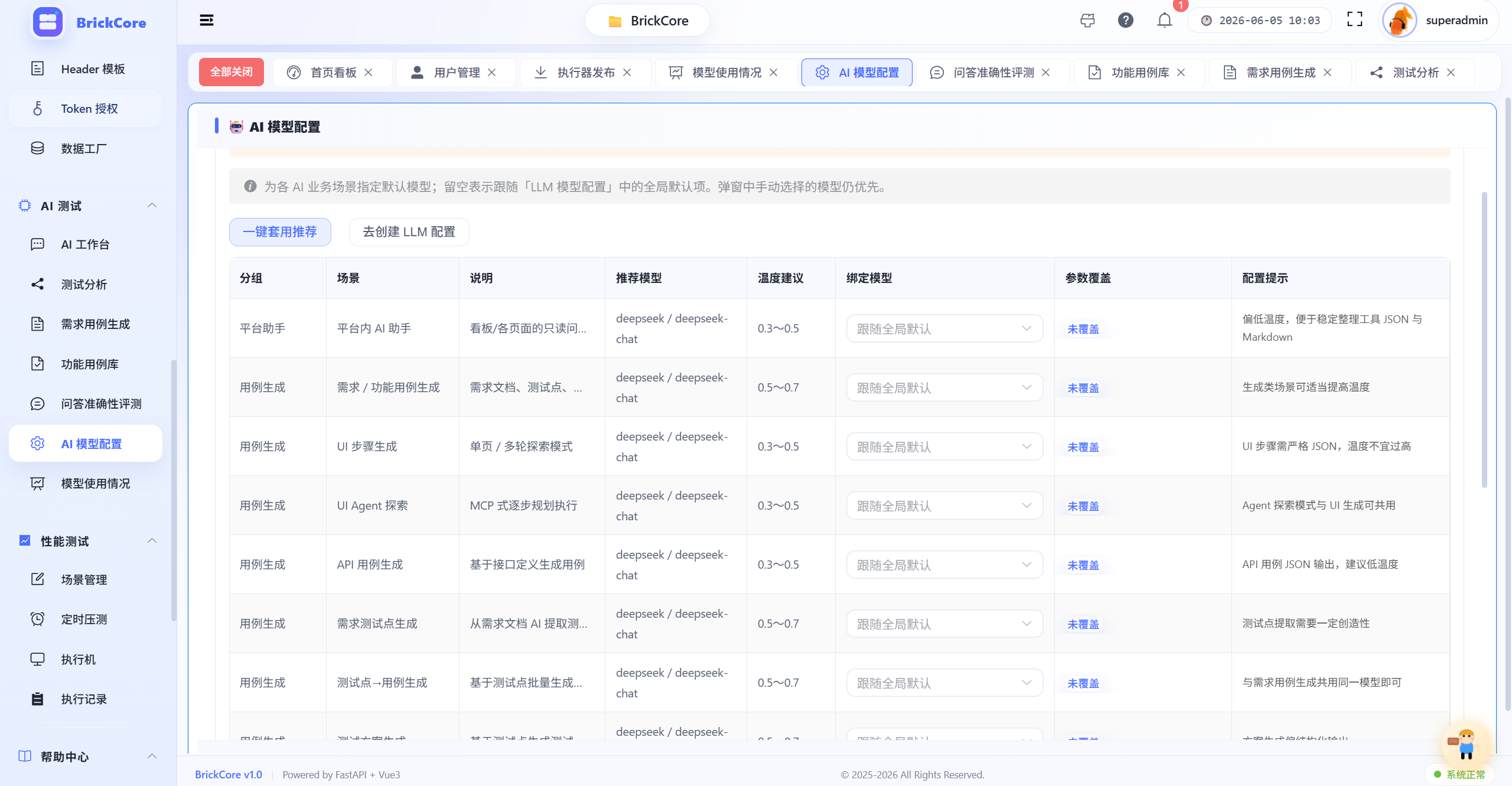The width and height of the screenshot is (1512, 786).
Task: Open the notifications bell
Action: pyautogui.click(x=1164, y=21)
